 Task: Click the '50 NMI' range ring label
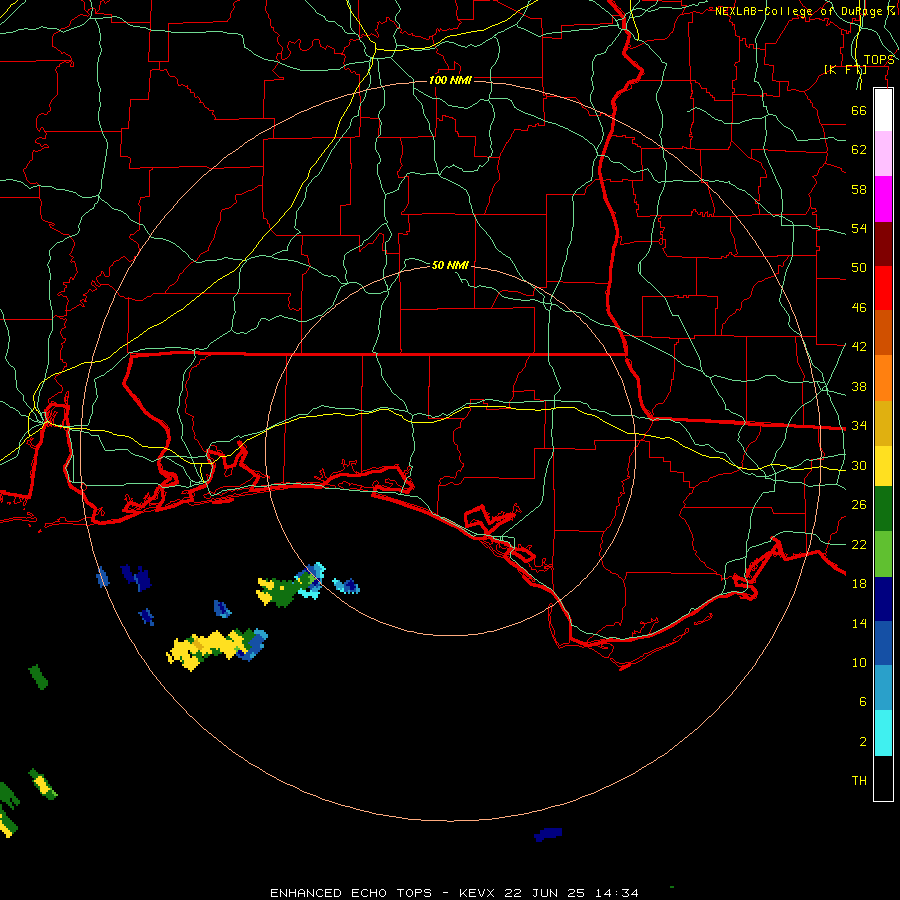pyautogui.click(x=450, y=265)
